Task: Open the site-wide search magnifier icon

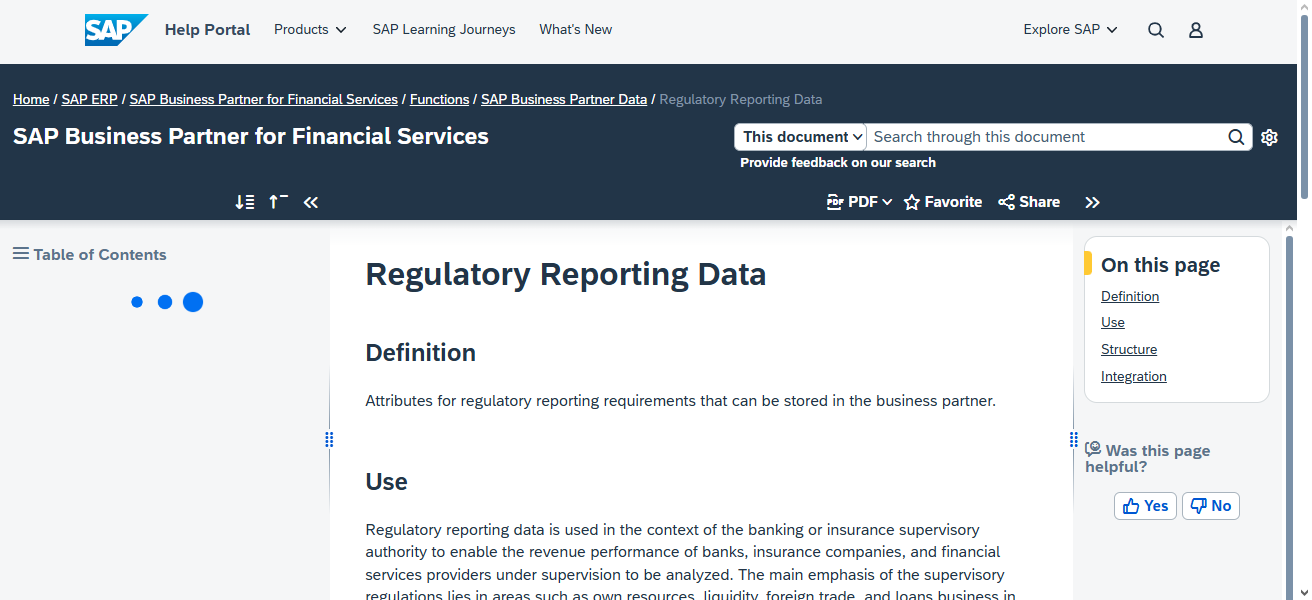Action: coord(1155,30)
